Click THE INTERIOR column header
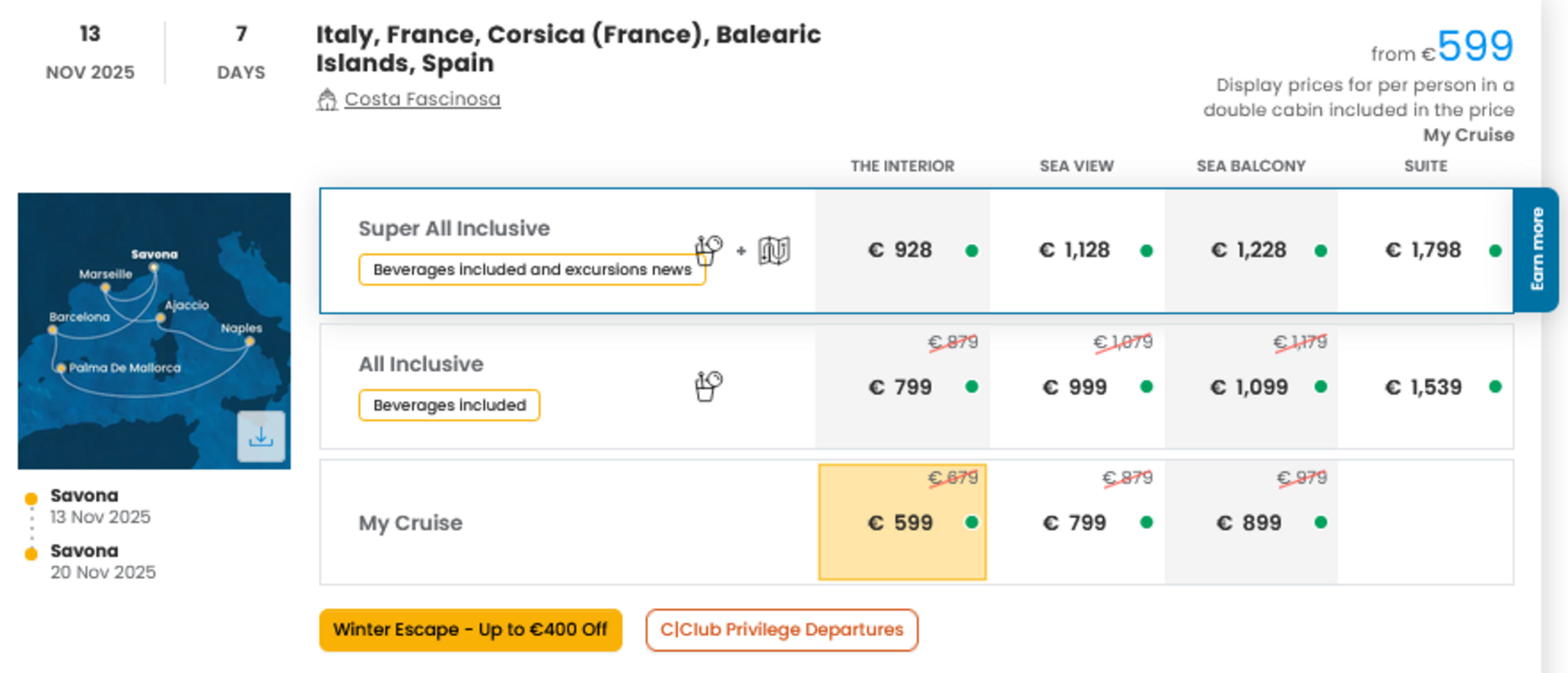Image resolution: width=1568 pixels, height=673 pixels. [x=902, y=166]
